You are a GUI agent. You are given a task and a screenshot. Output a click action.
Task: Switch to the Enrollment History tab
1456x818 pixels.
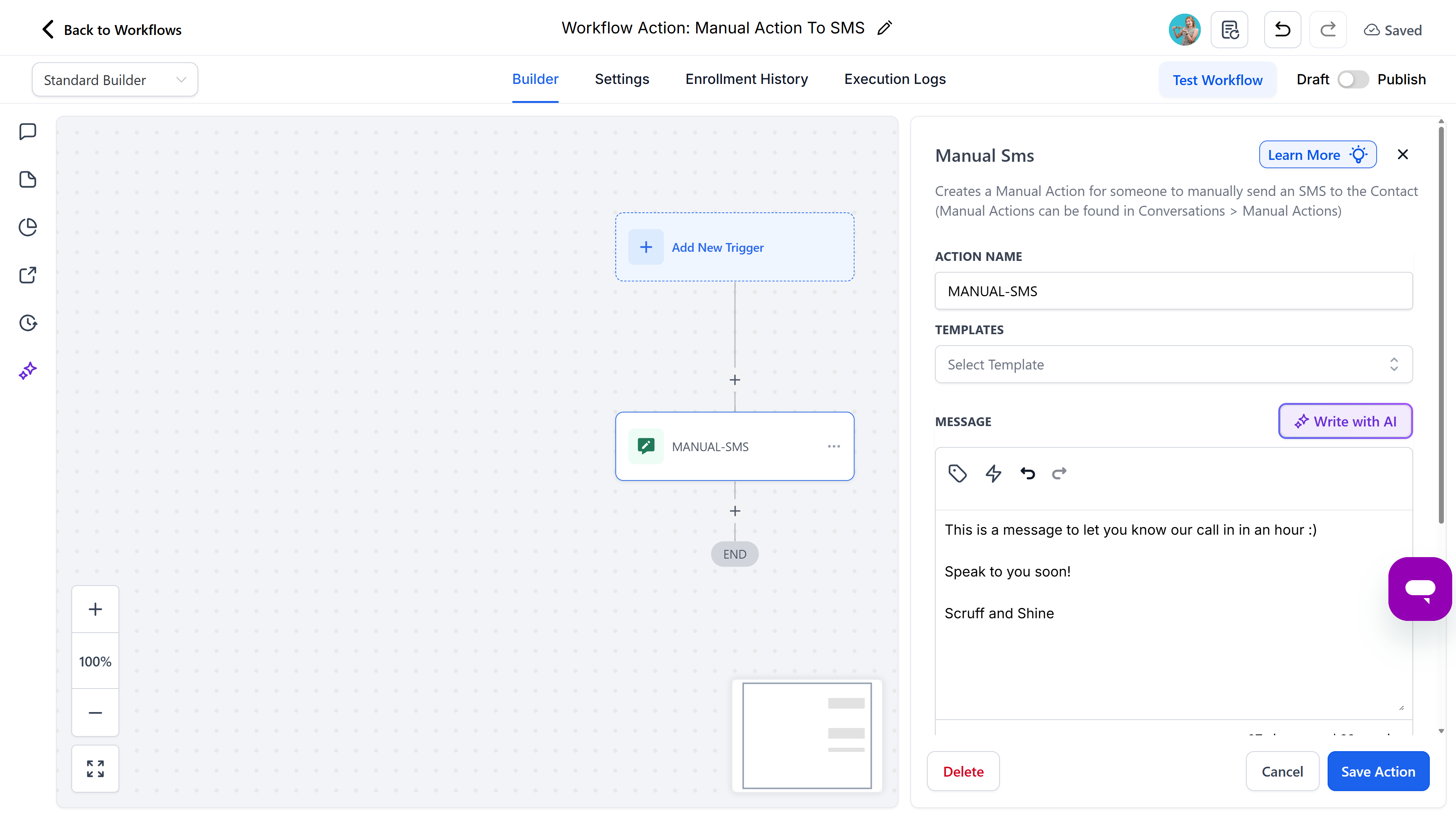(746, 79)
